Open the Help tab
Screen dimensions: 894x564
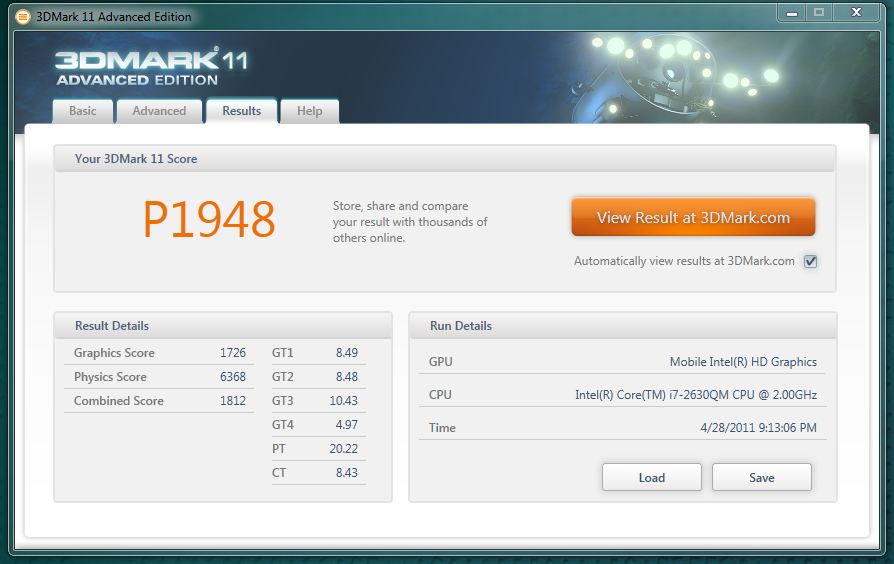click(310, 111)
